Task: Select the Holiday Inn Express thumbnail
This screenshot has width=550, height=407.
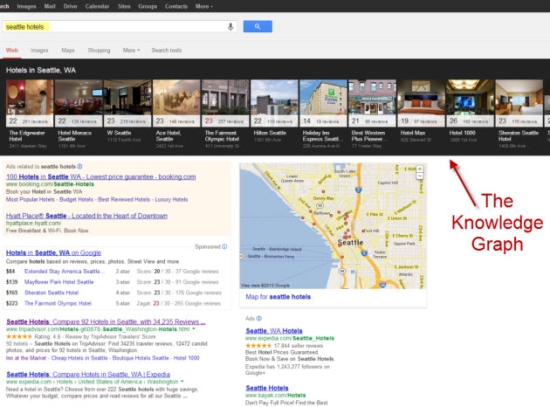Action: point(323,103)
